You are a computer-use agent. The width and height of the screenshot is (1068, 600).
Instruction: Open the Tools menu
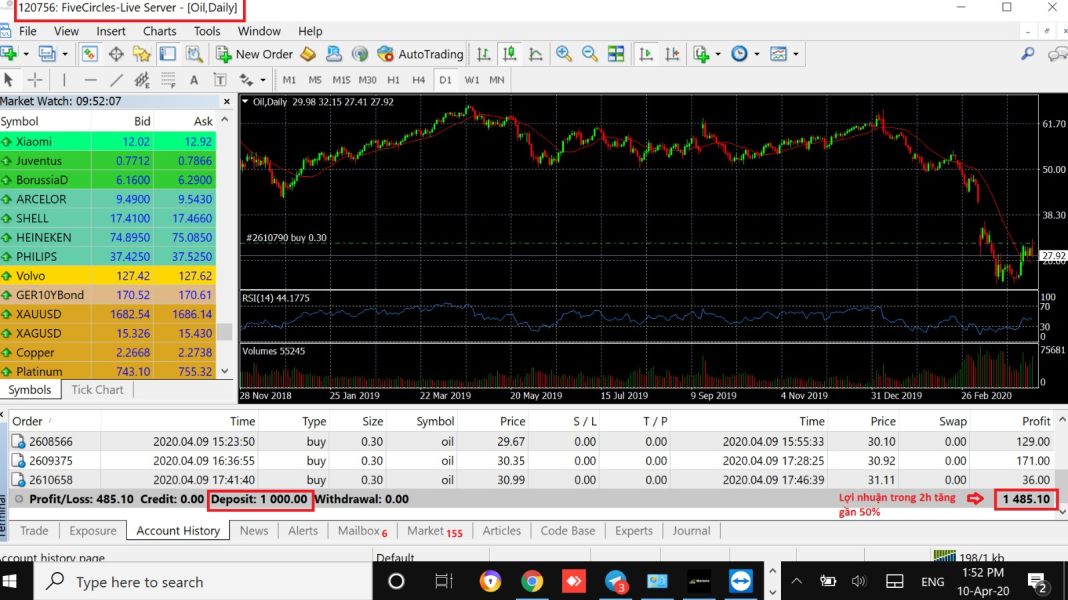tap(207, 31)
